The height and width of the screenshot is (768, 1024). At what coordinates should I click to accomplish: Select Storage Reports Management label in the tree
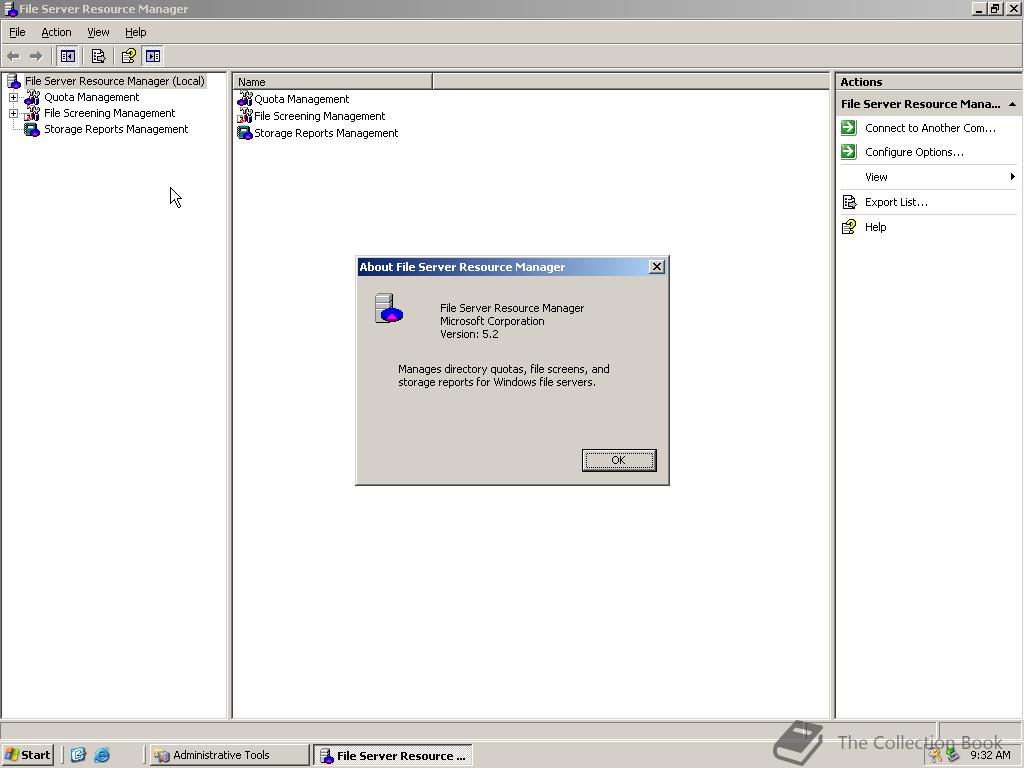point(116,129)
